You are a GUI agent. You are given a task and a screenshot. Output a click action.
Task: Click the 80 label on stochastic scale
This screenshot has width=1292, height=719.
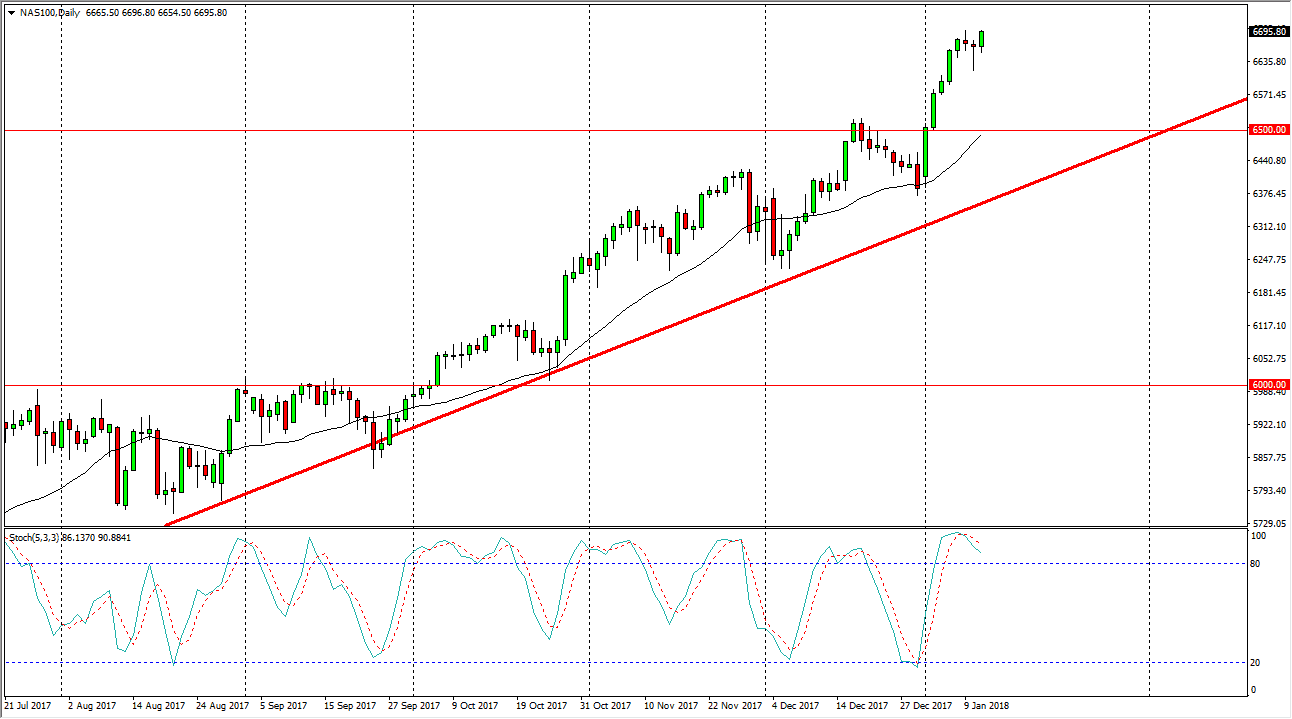[1256, 563]
